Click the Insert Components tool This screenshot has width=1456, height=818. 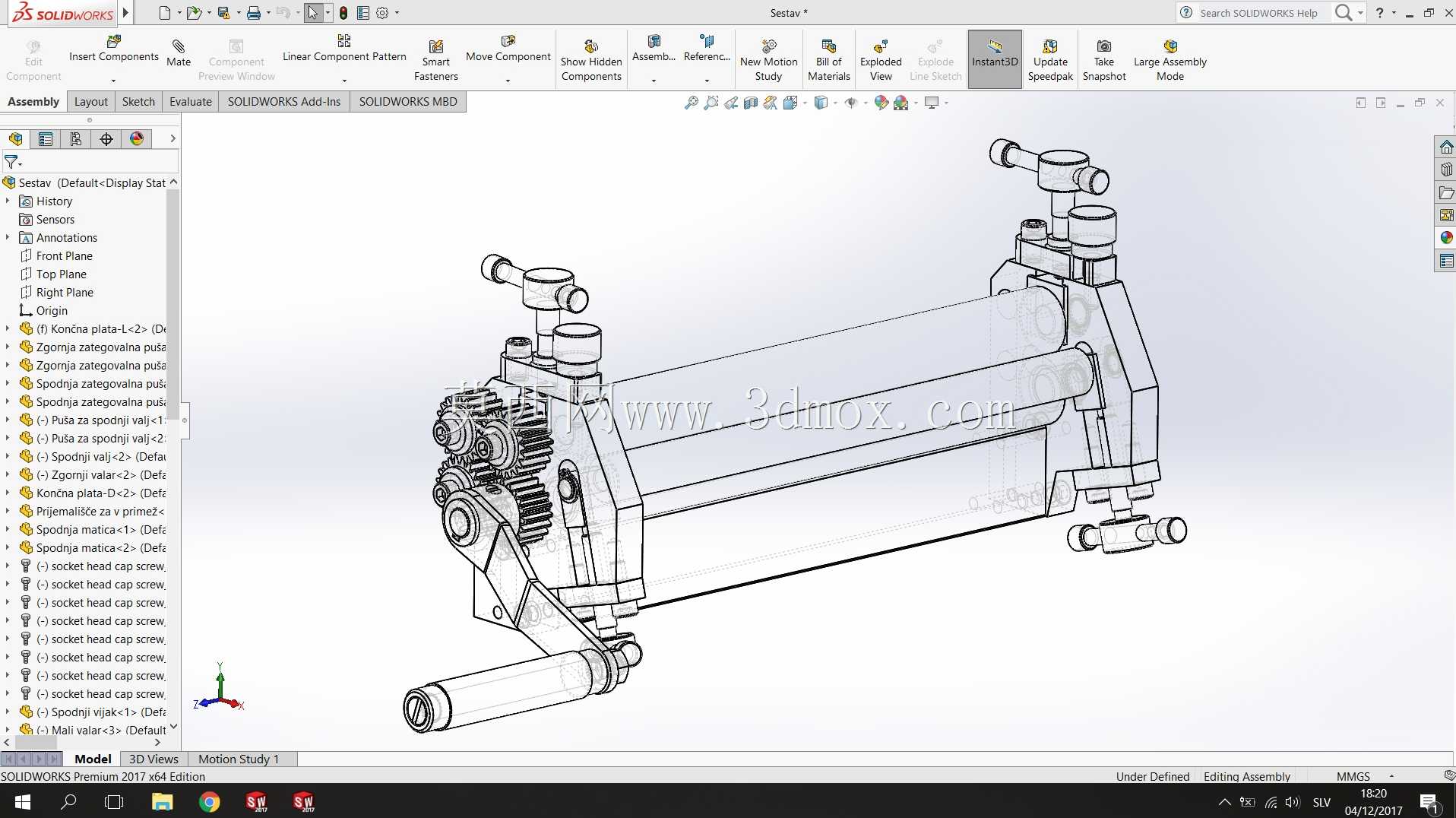(x=113, y=49)
